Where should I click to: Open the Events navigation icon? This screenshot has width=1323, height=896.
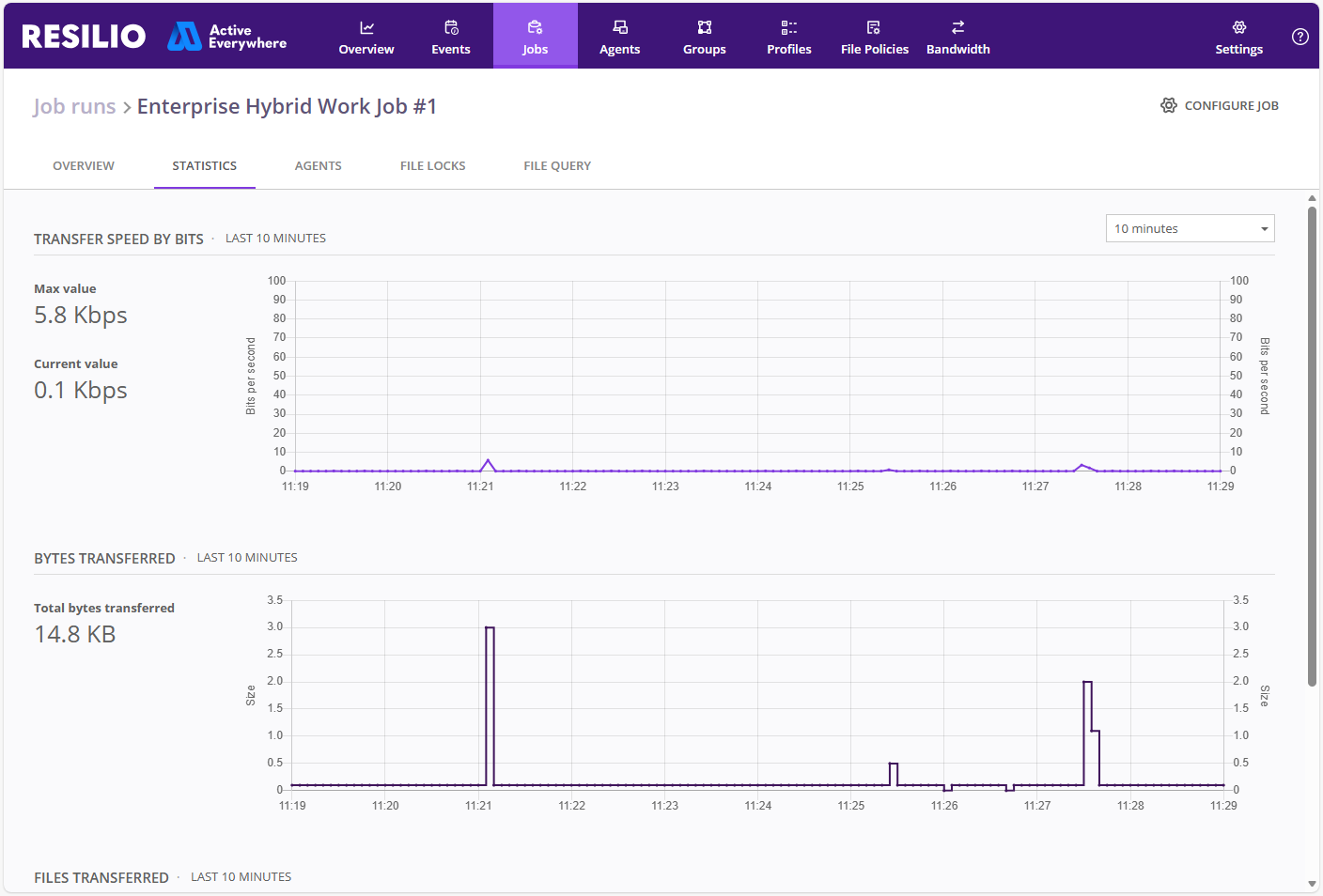pos(451,28)
